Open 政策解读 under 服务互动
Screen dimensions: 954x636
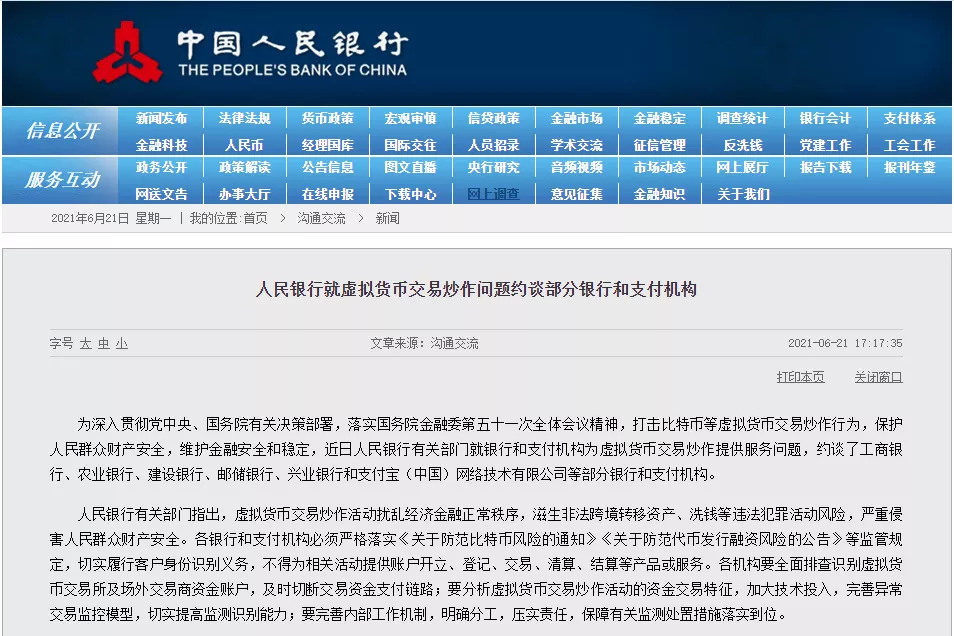tap(245, 167)
